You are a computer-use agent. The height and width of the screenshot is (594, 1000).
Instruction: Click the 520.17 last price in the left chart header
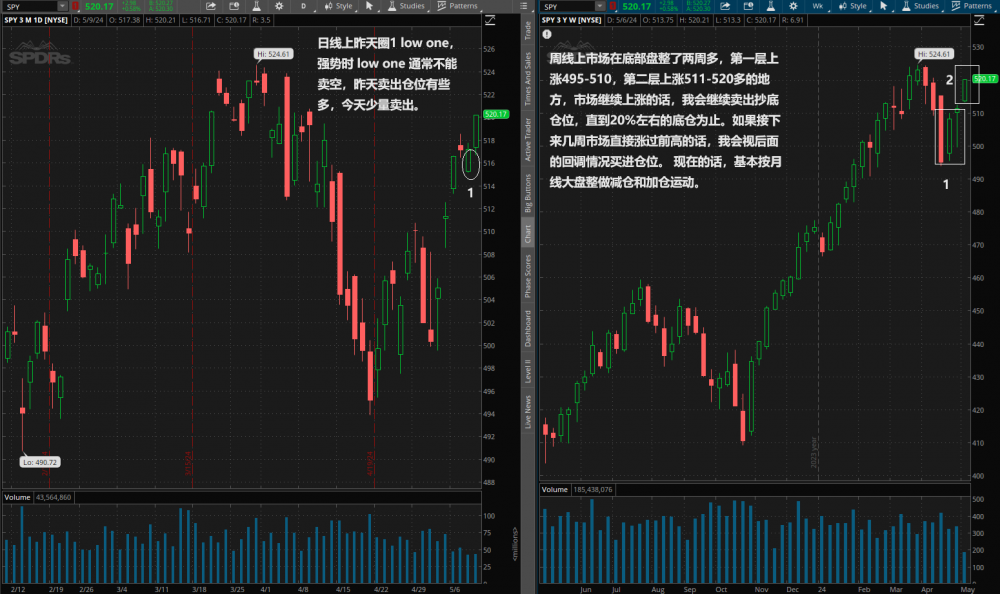99,6
